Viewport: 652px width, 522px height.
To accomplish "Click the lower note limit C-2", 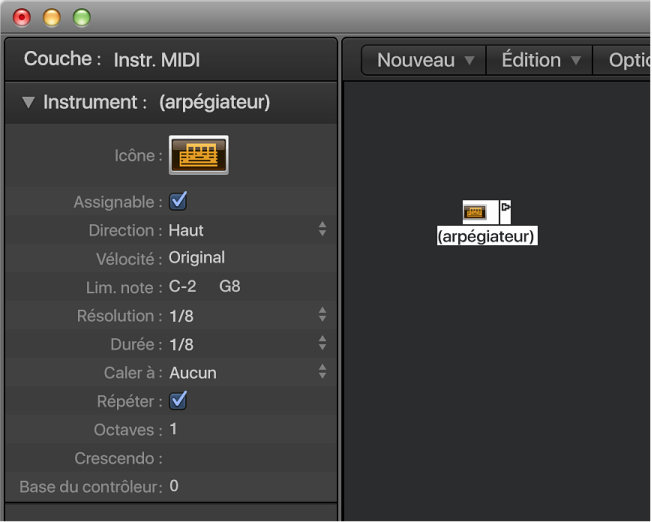I will click(183, 287).
